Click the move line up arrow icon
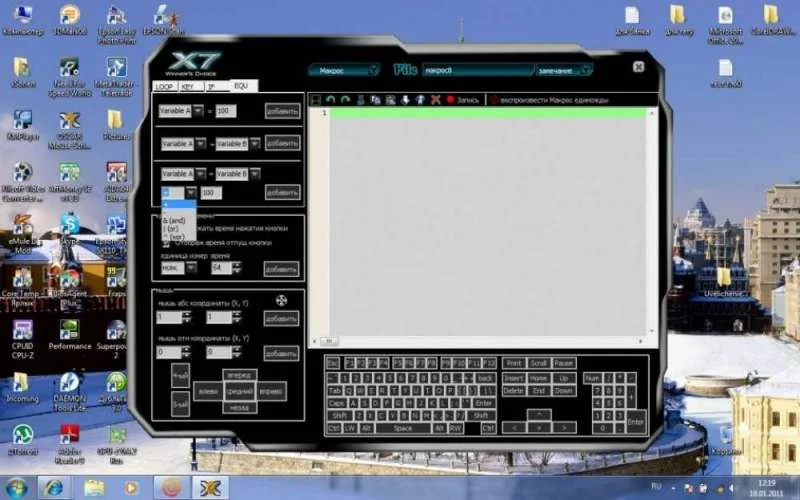This screenshot has height=500, width=800. [420, 100]
